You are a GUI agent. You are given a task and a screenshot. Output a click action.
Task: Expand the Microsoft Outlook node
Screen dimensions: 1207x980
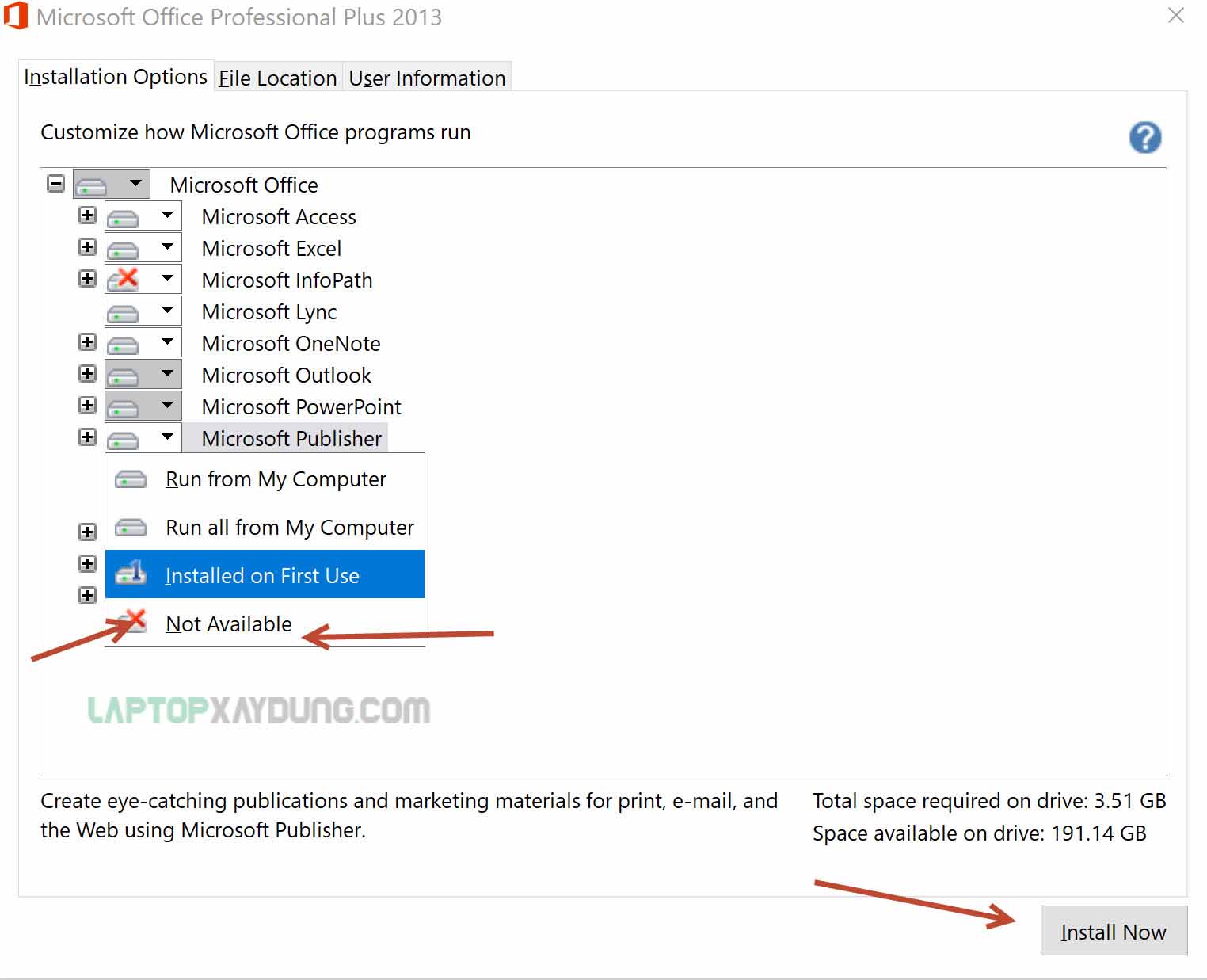point(87,374)
